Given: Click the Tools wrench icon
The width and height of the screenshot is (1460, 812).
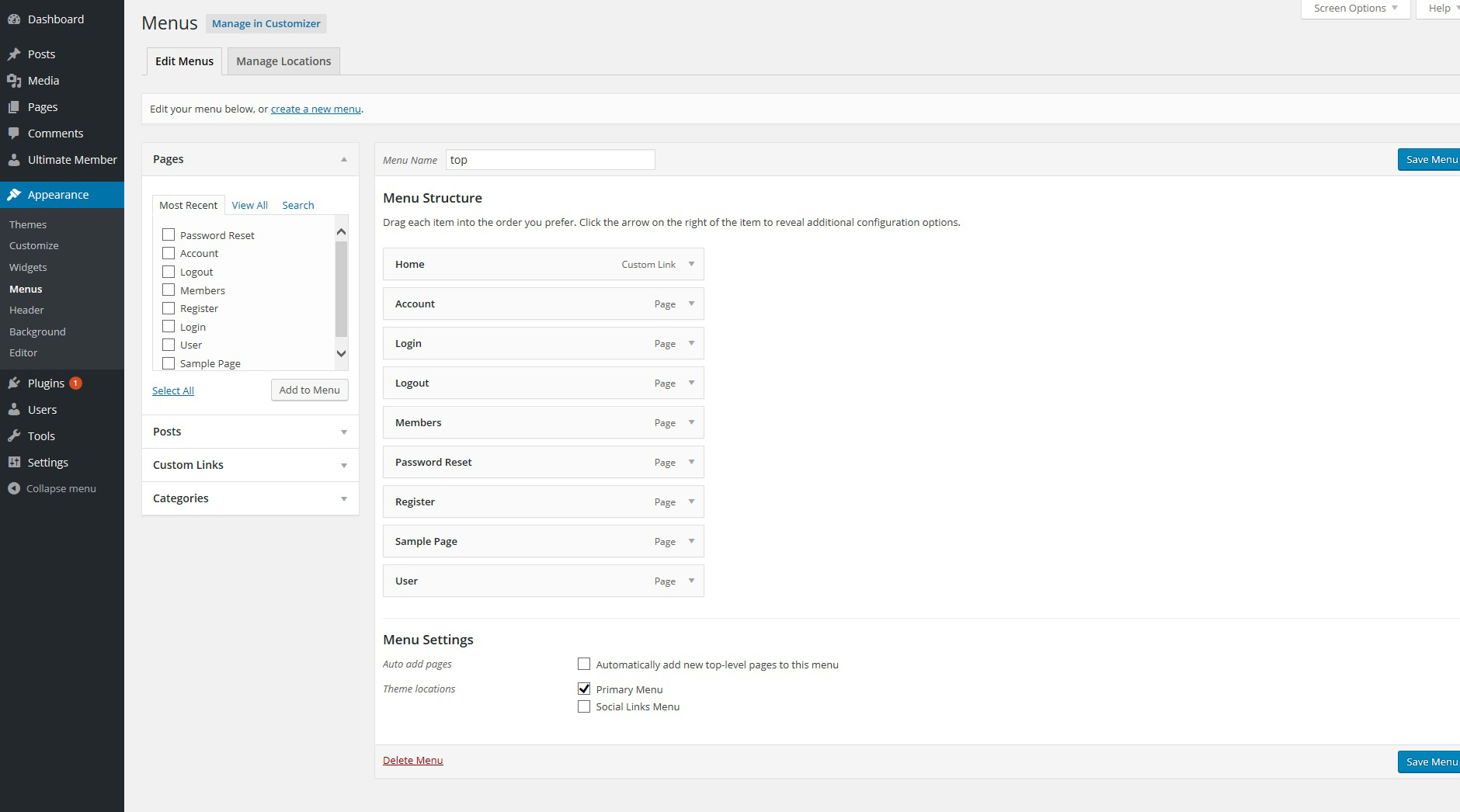Looking at the screenshot, I should tap(14, 436).
